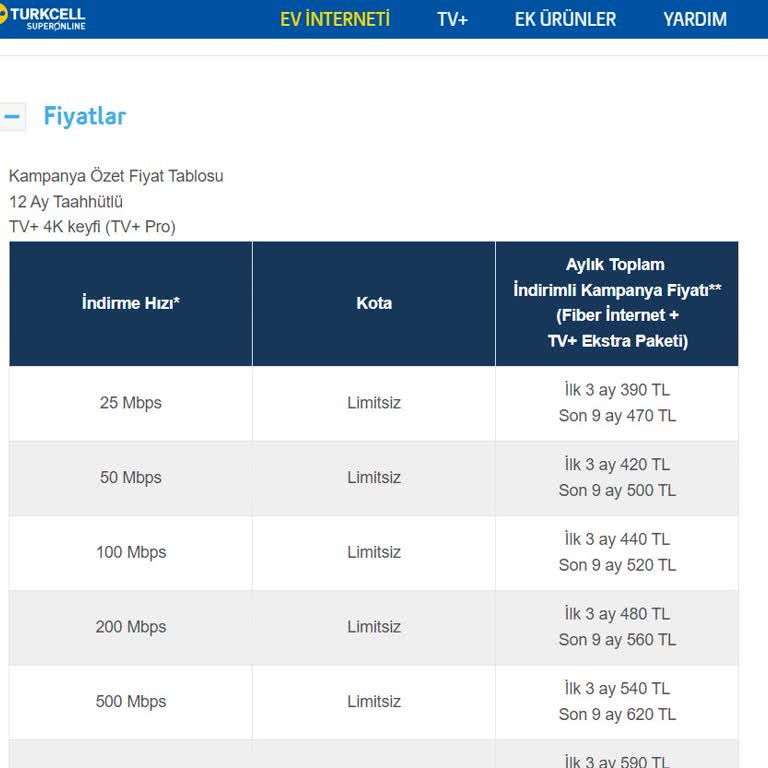Select the 25 Mbps speed cell

click(130, 403)
